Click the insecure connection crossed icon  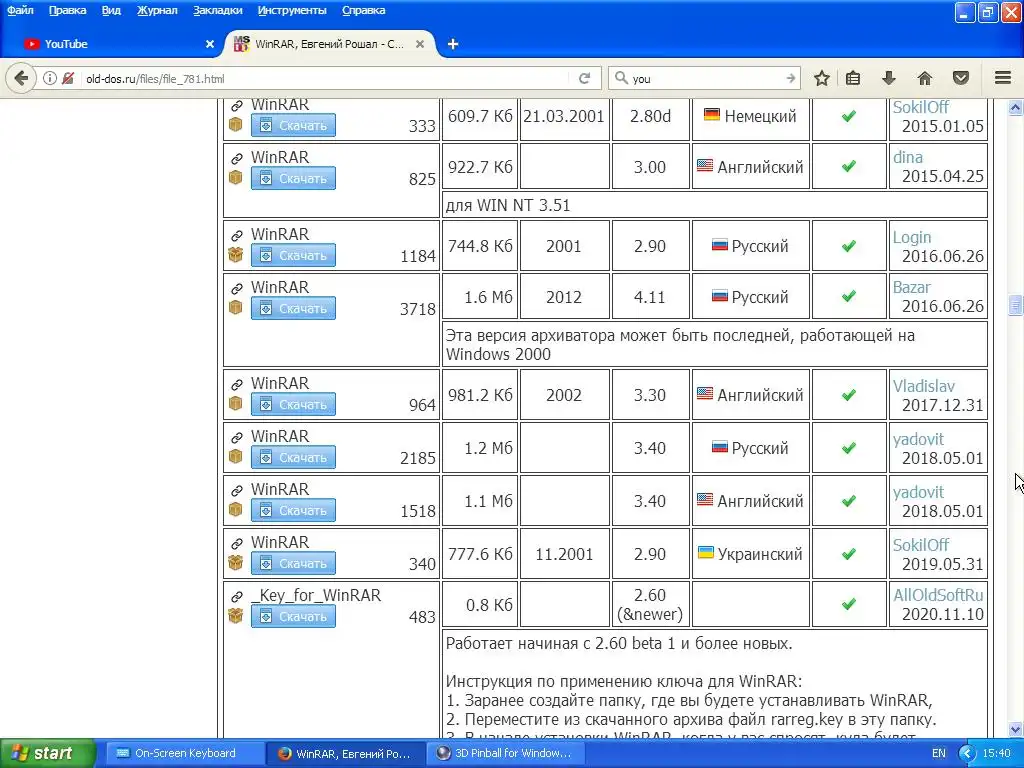pyautogui.click(x=68, y=78)
